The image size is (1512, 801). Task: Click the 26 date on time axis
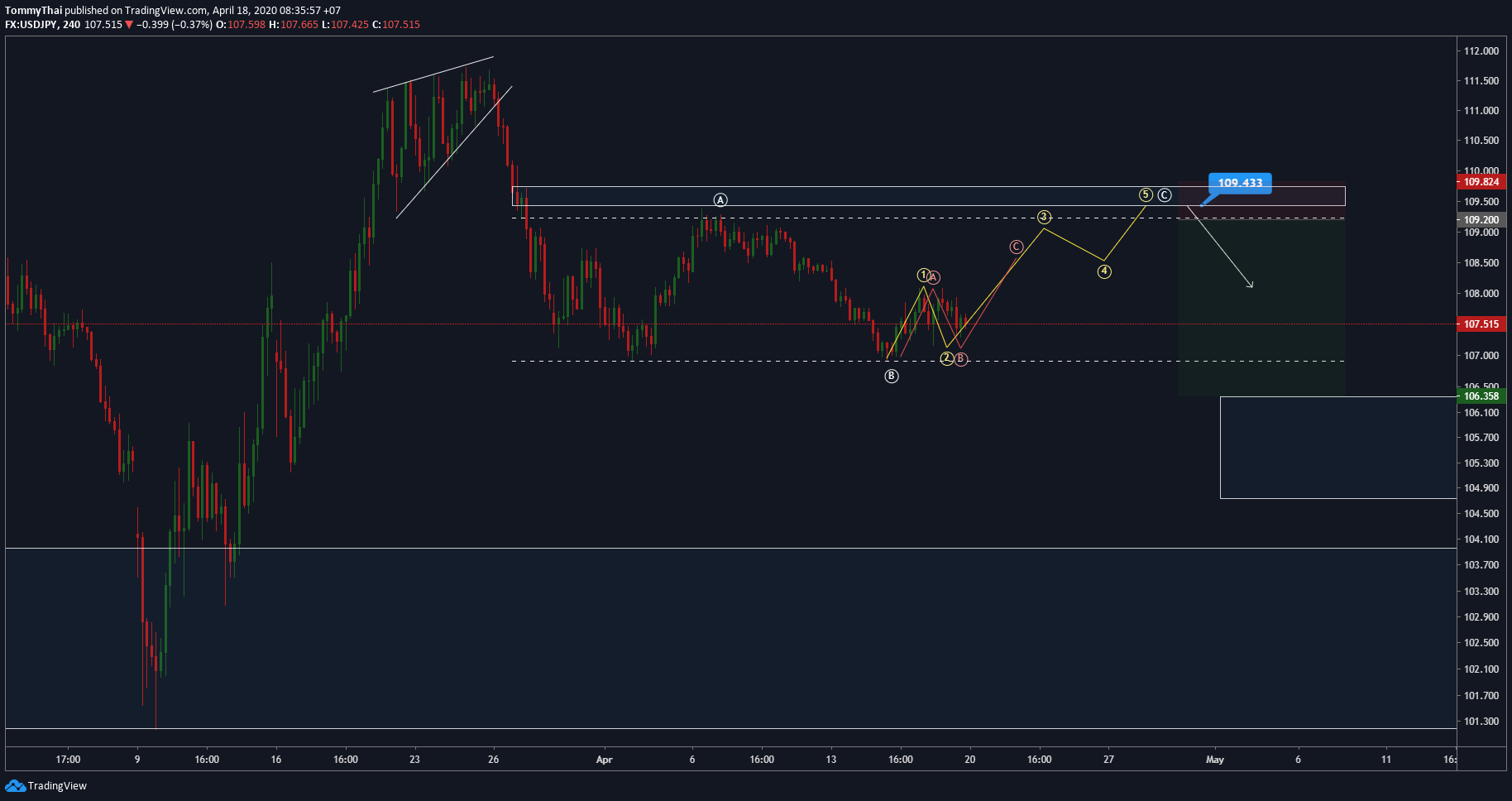pyautogui.click(x=494, y=760)
